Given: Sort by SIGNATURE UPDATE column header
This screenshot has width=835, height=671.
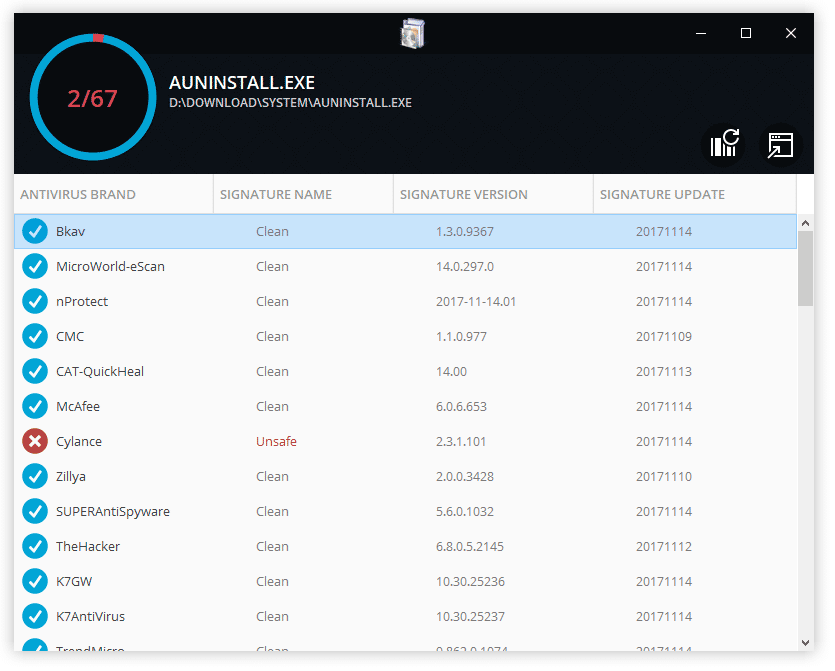Looking at the screenshot, I should [x=694, y=194].
